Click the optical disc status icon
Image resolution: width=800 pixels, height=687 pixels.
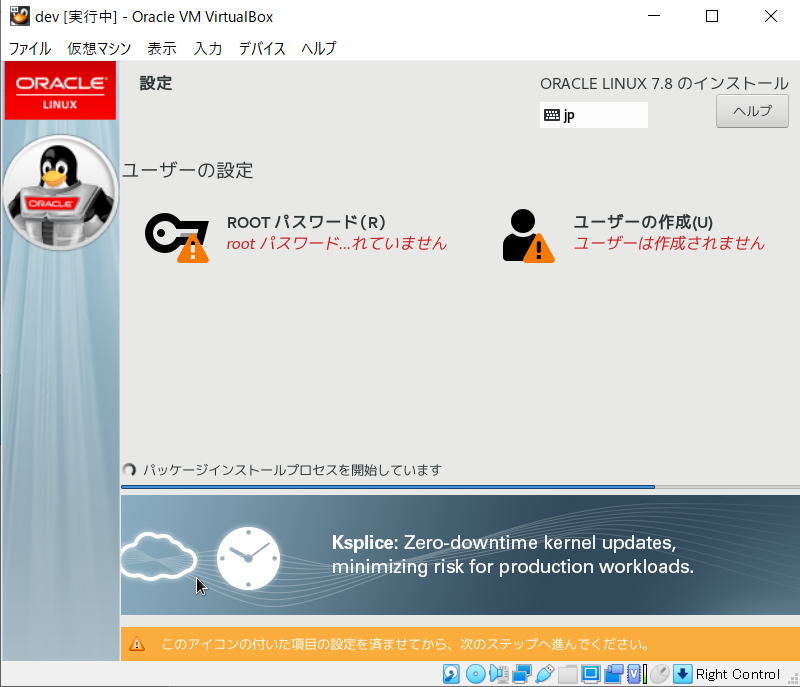click(x=475, y=674)
